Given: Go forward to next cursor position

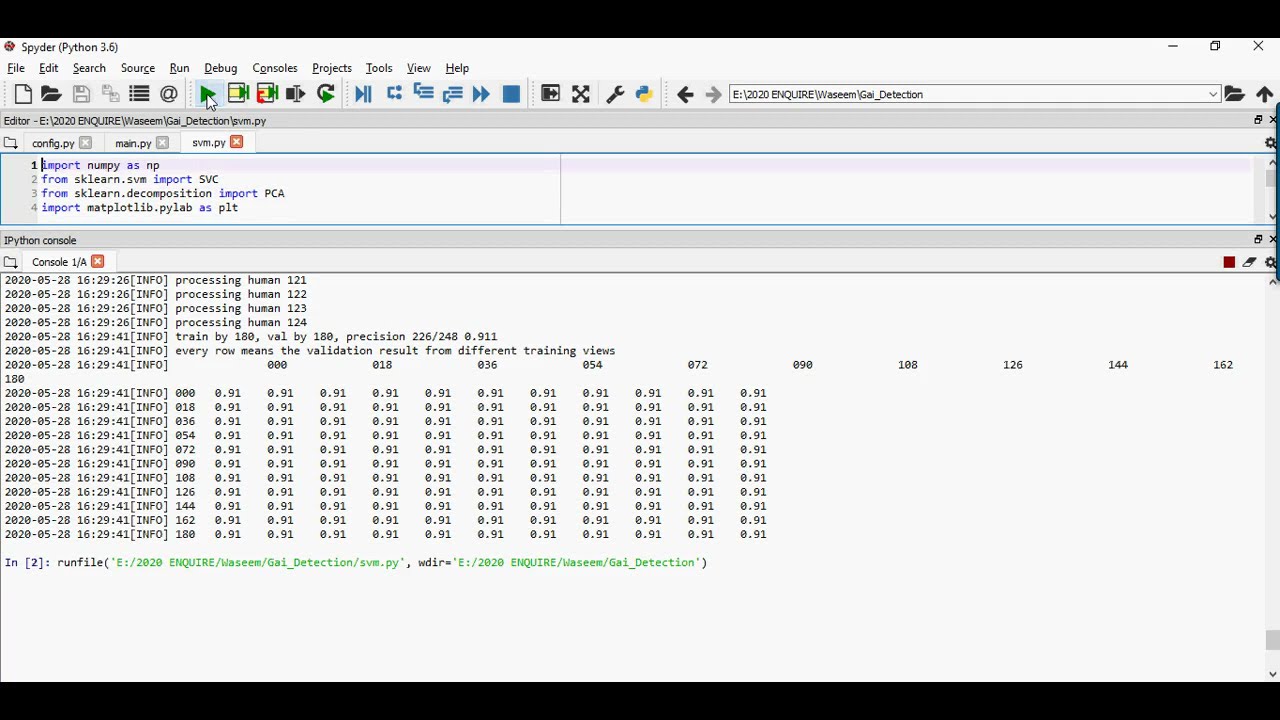Looking at the screenshot, I should click(713, 94).
